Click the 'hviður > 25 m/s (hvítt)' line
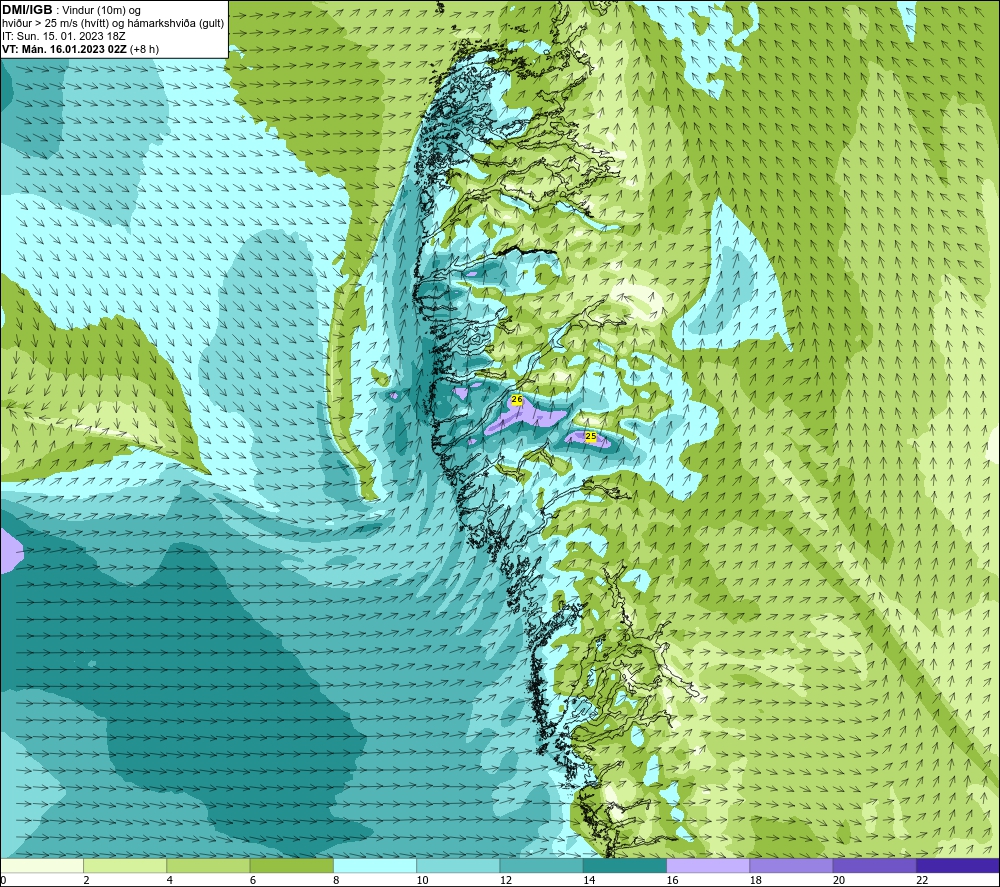 [113, 24]
